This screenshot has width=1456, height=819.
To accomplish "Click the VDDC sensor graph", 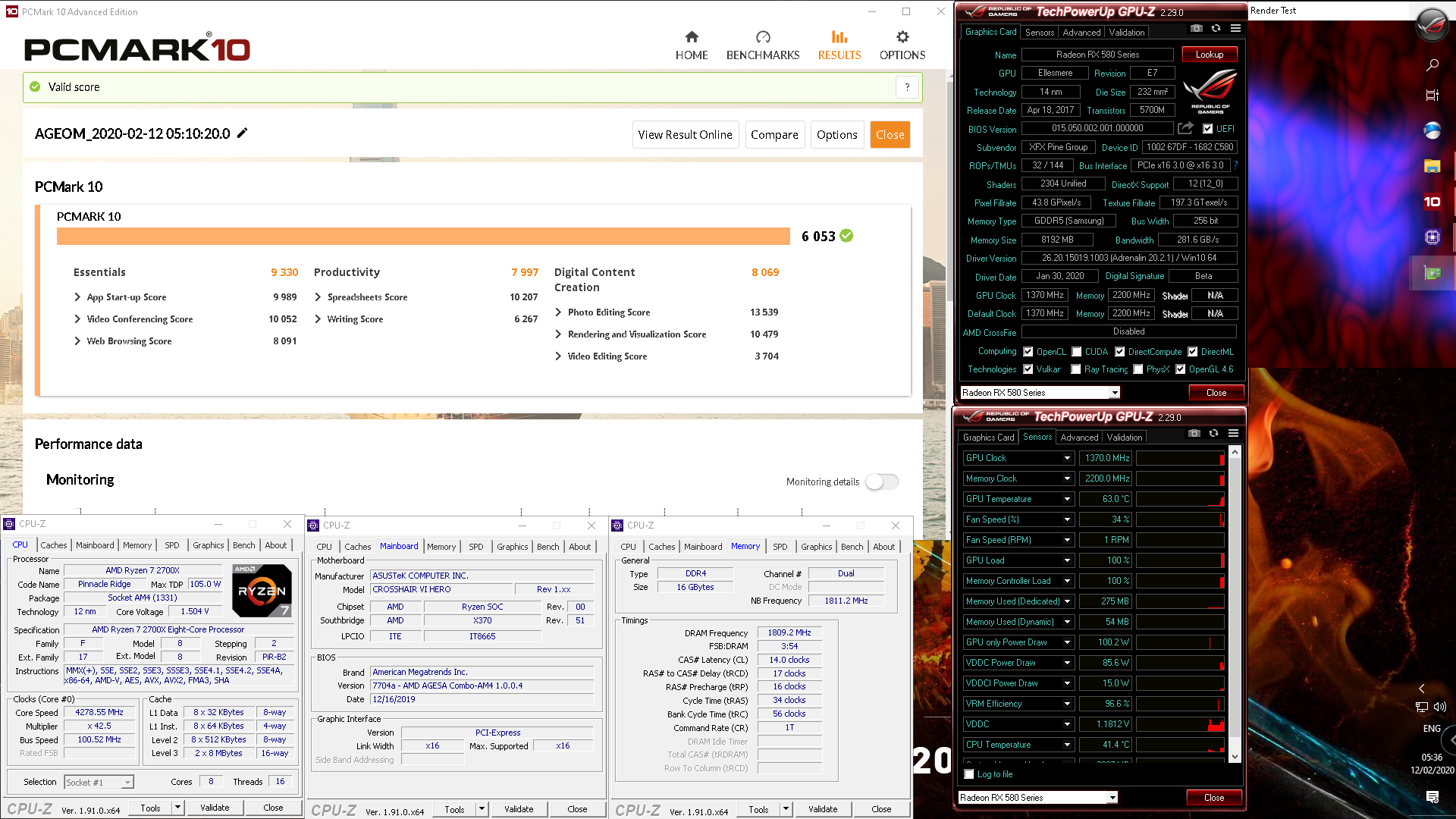I will pos(1180,724).
